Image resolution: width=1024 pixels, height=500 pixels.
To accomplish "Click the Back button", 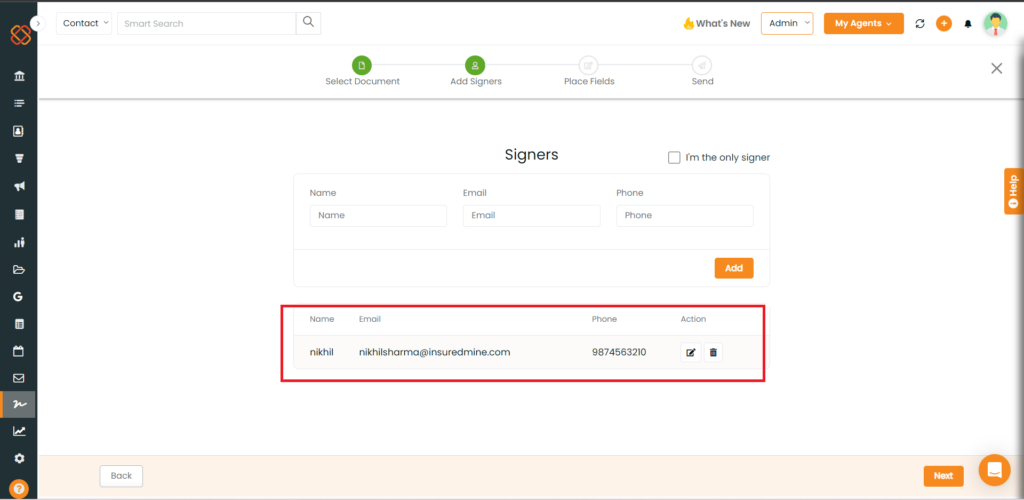I will coord(121,476).
